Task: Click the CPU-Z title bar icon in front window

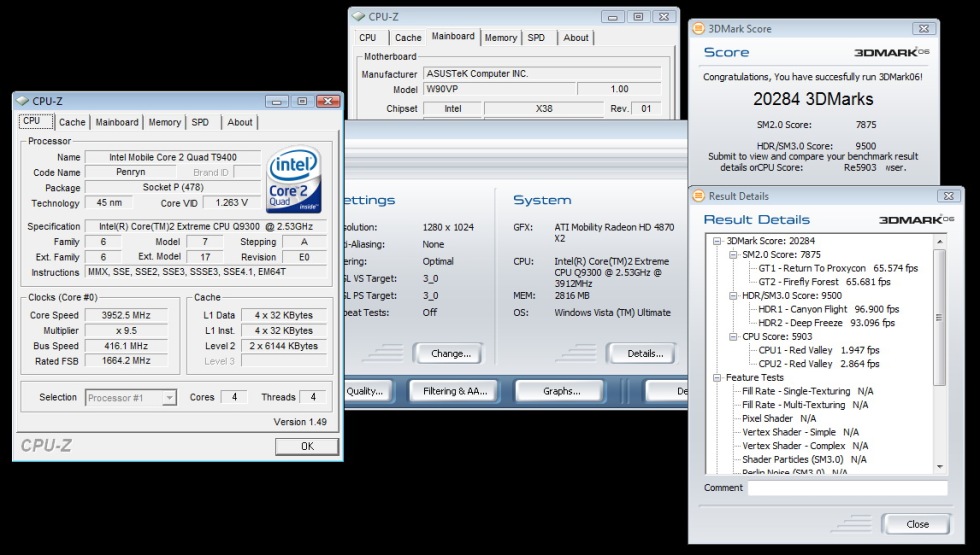Action: tap(23, 101)
